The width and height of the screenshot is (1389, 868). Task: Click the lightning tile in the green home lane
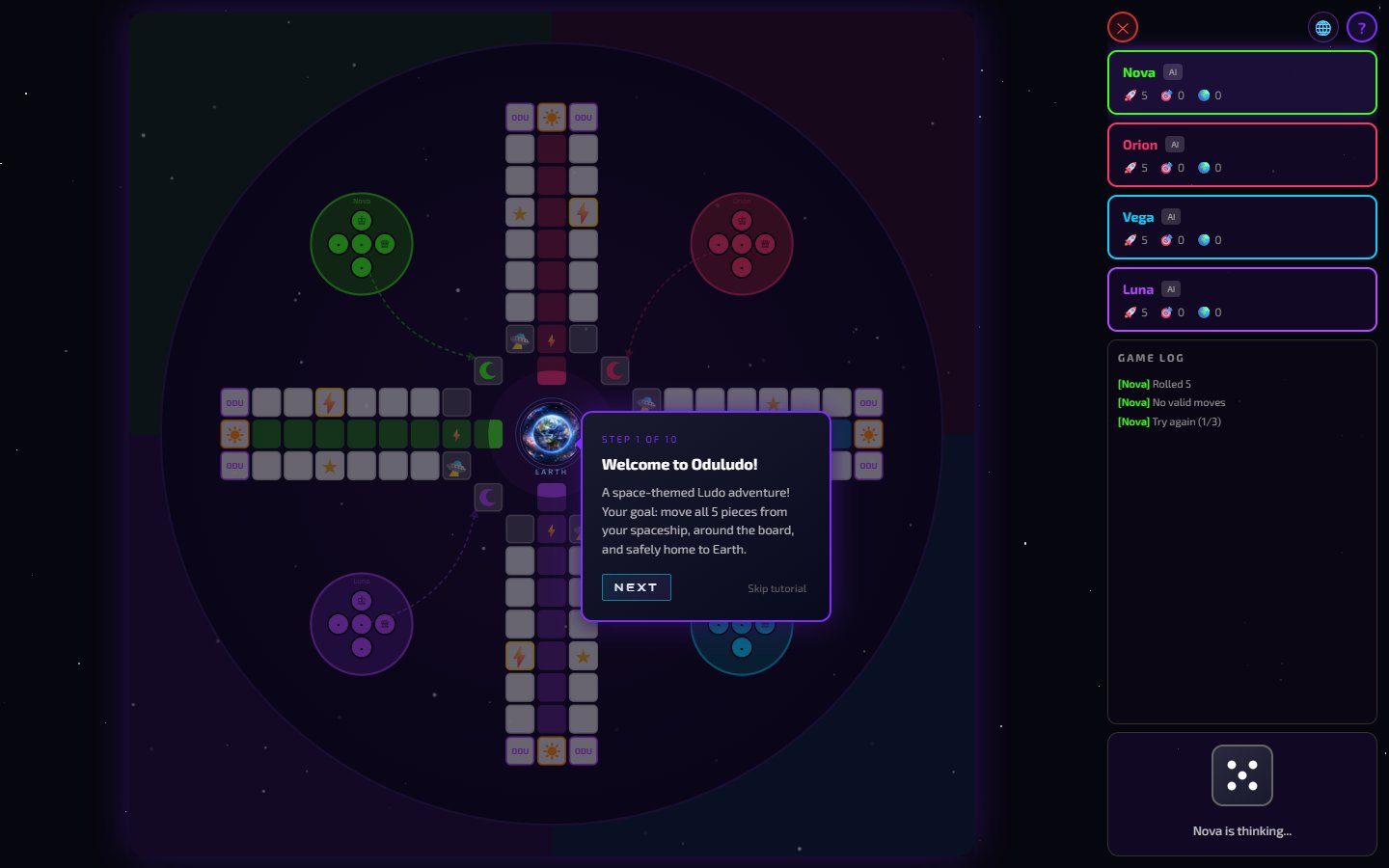coord(456,434)
